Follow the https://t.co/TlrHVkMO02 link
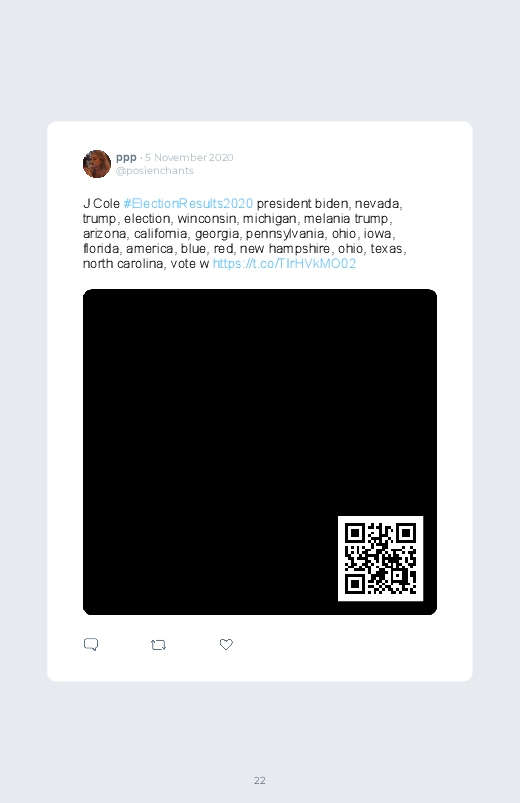 coord(284,263)
